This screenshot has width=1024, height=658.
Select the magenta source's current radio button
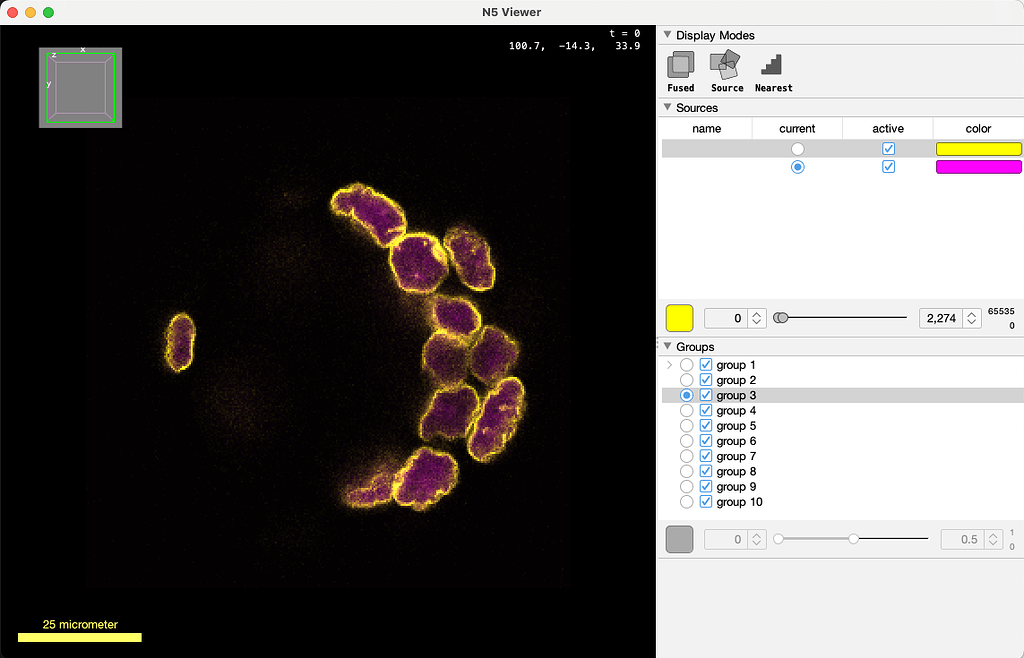[x=797, y=167]
